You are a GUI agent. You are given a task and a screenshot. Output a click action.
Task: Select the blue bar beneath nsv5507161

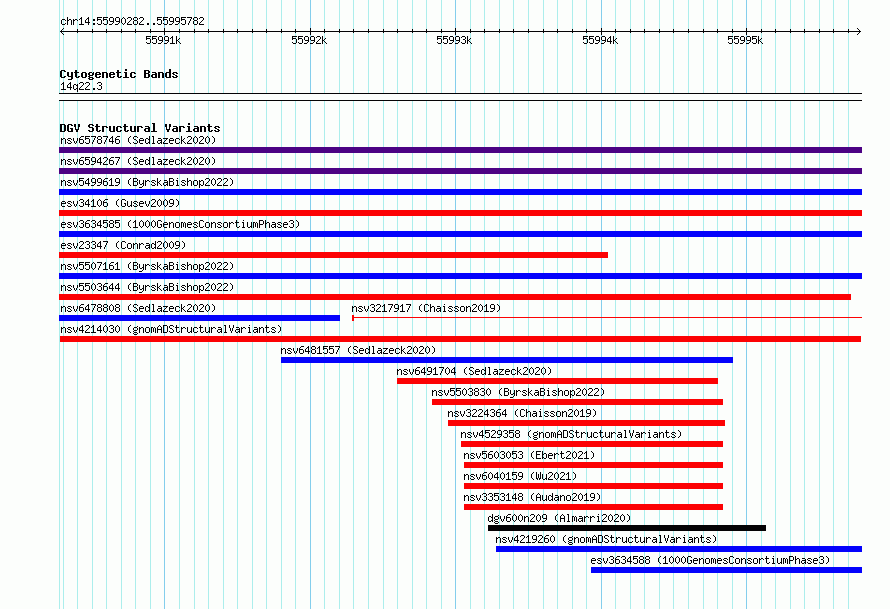coord(460,276)
